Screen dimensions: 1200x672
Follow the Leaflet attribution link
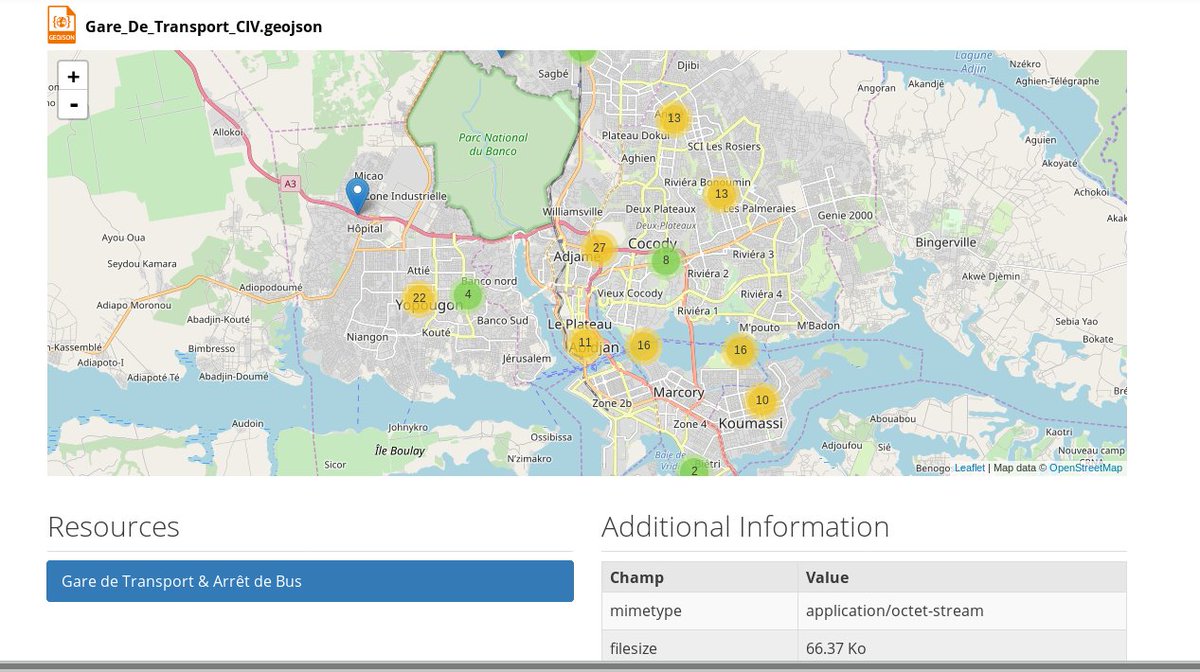(x=970, y=468)
